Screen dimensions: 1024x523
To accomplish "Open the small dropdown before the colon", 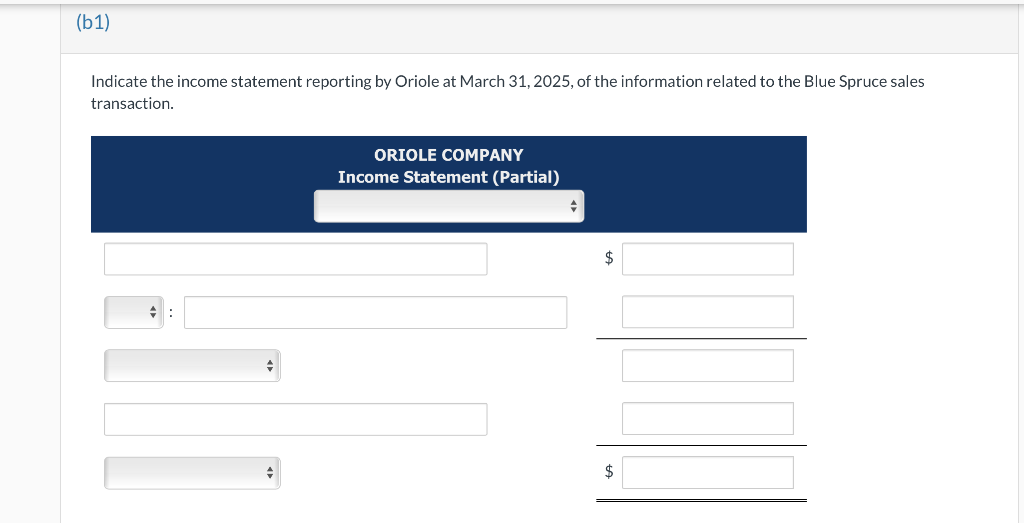I will pos(130,313).
